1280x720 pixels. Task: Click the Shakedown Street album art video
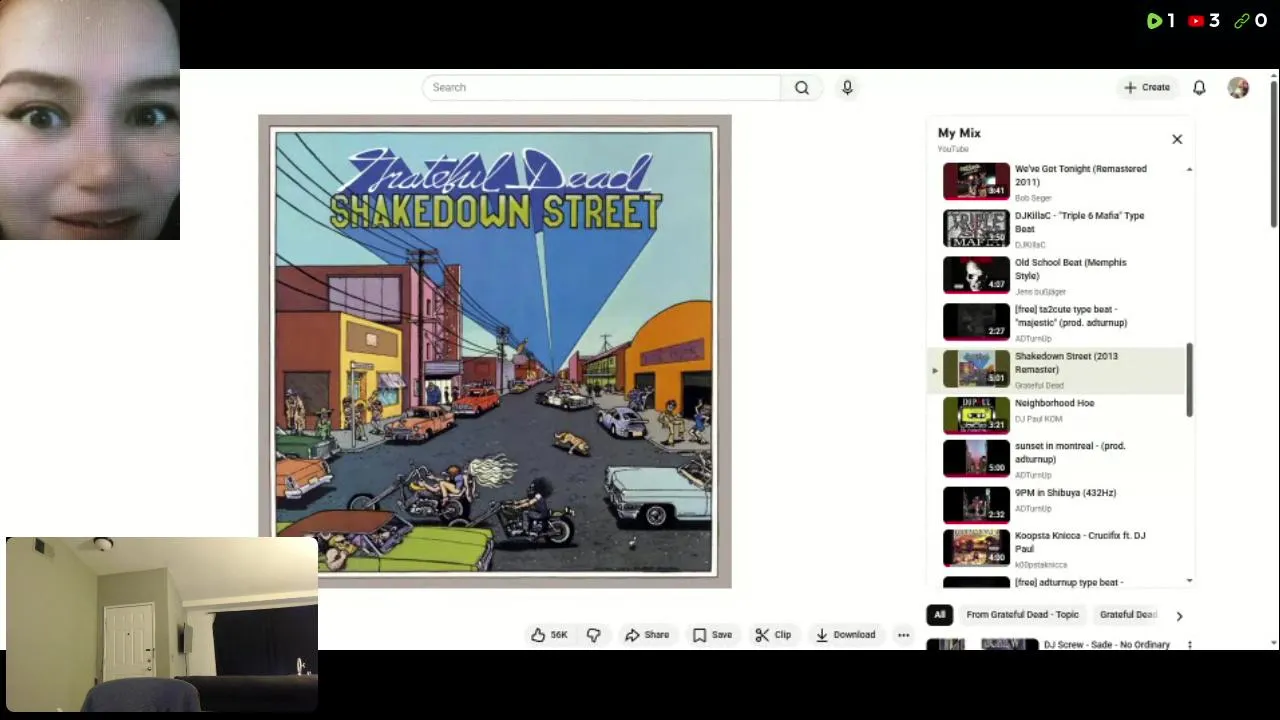point(495,351)
